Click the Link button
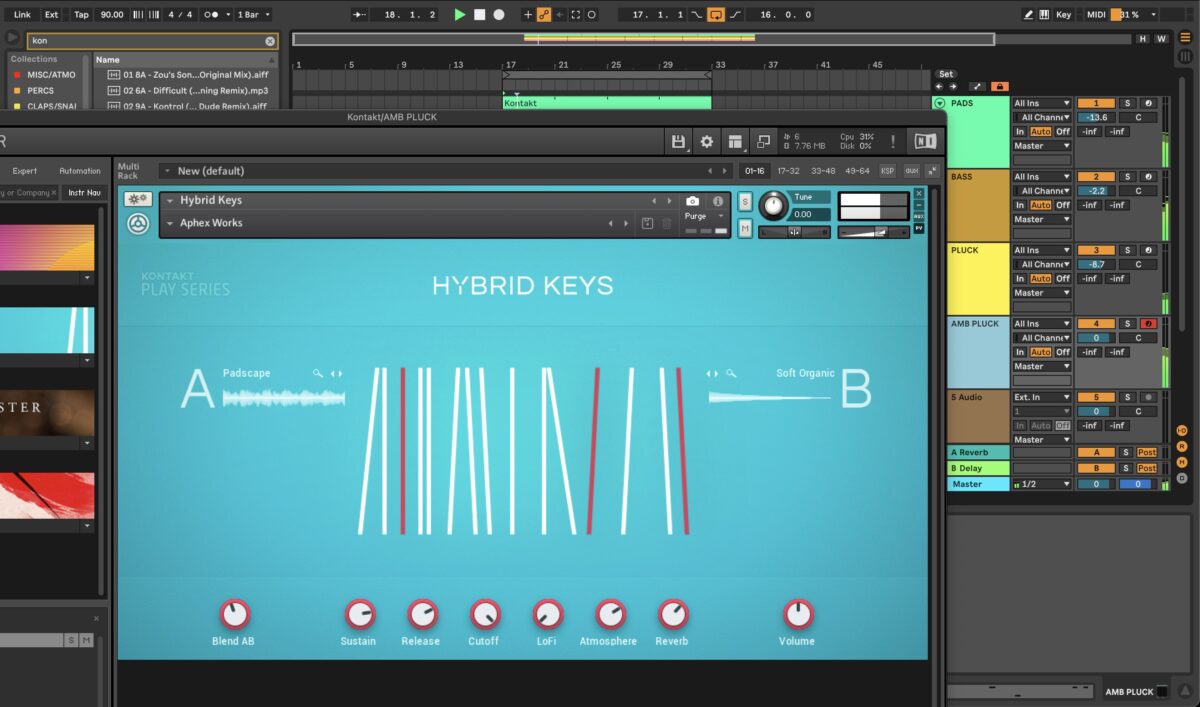 click(22, 14)
